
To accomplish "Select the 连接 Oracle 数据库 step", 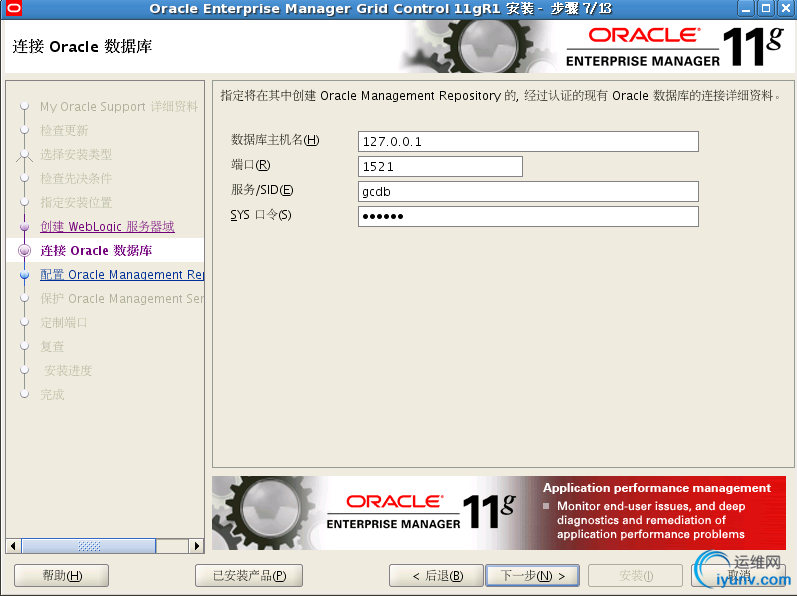I will tap(96, 250).
